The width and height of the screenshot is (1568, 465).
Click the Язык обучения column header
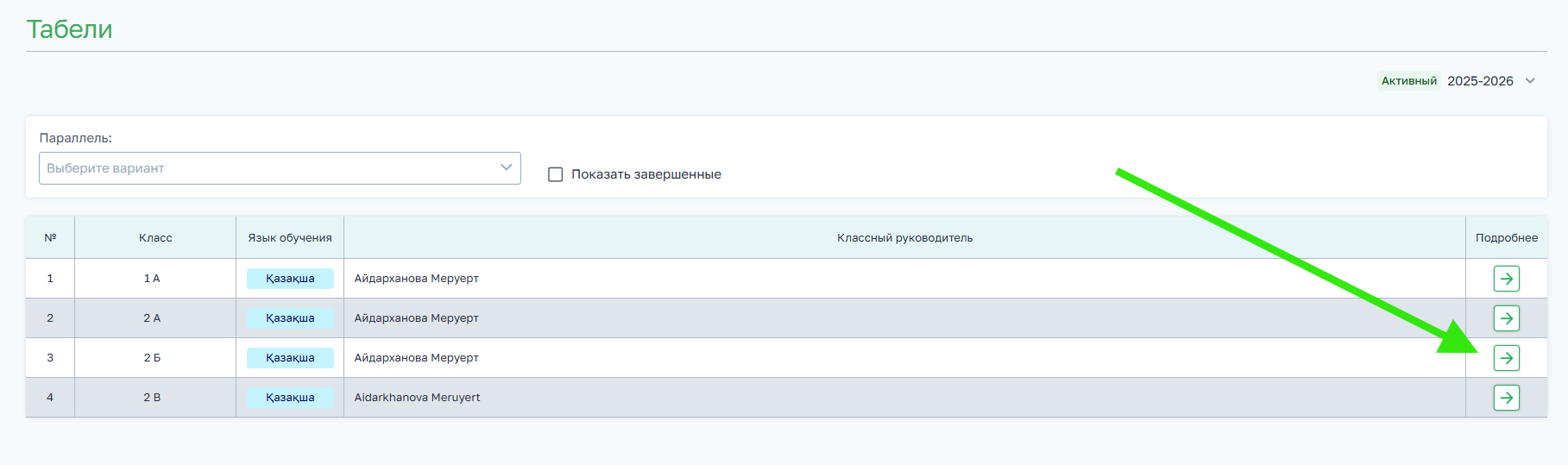tap(290, 238)
